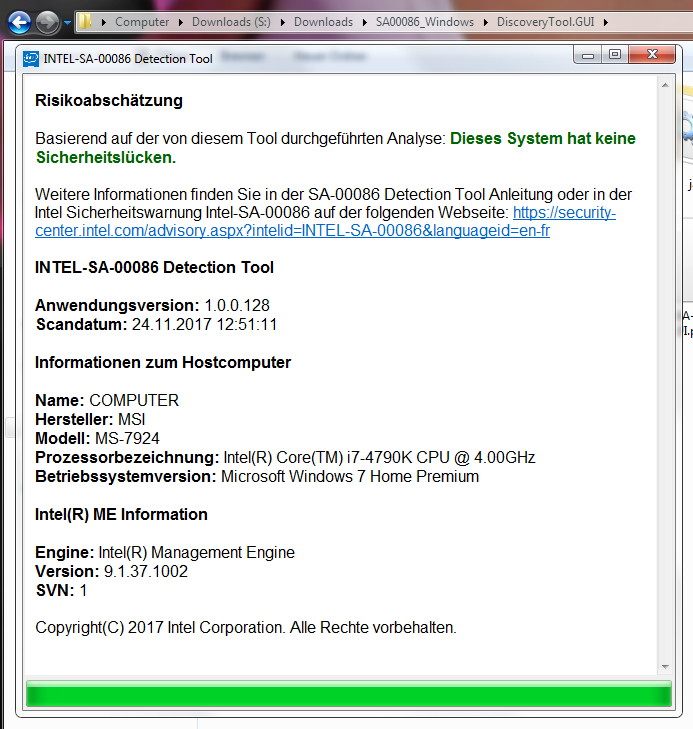Click the Explorer back navigation arrow
Viewport: 693px width, 729px height.
pyautogui.click(x=19, y=22)
